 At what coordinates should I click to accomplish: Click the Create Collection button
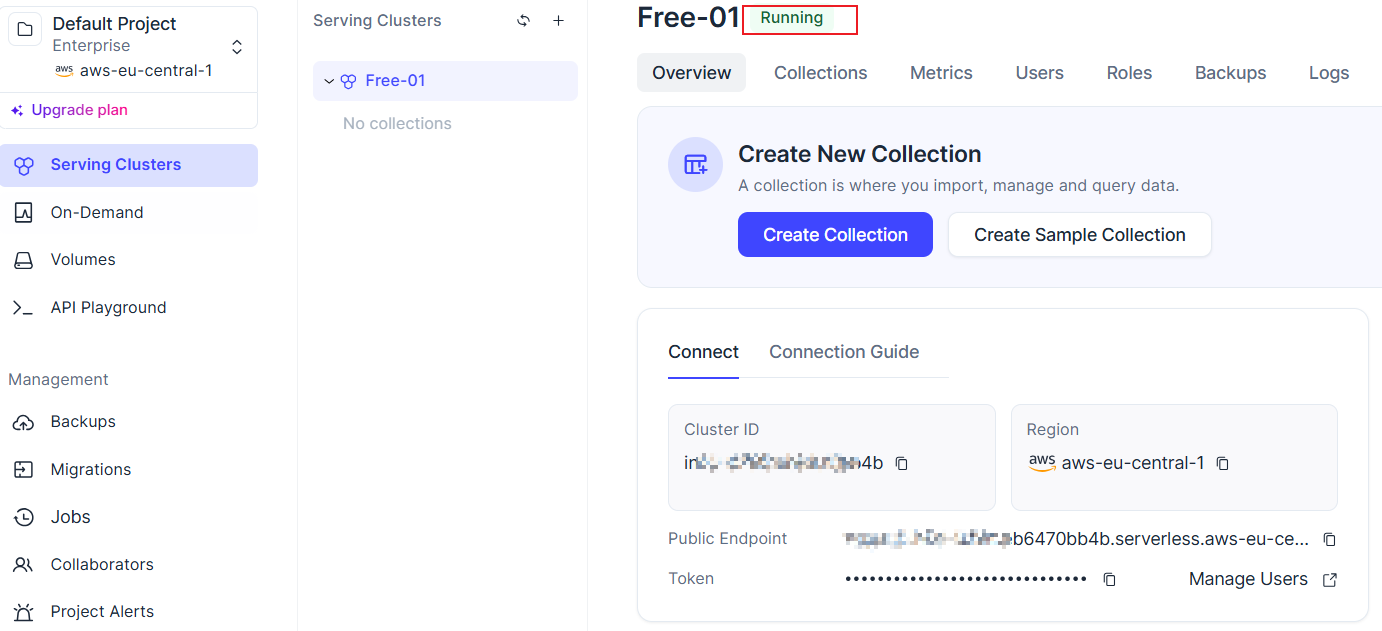tap(835, 235)
